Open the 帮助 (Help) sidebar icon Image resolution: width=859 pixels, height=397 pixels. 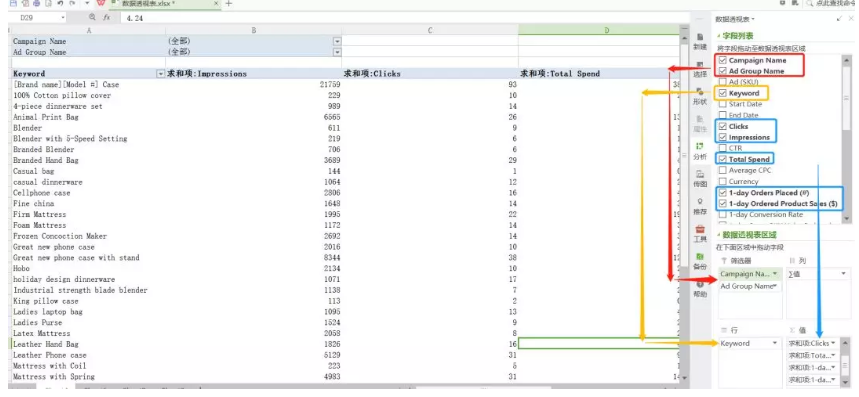(x=700, y=289)
